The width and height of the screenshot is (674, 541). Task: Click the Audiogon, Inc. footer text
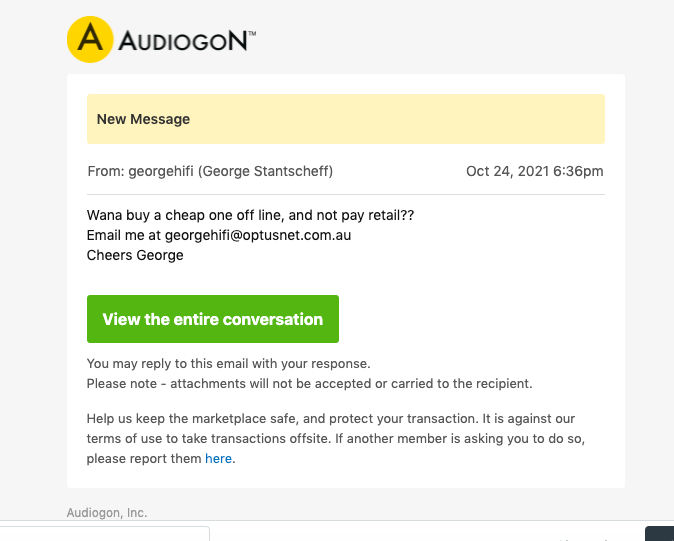pyautogui.click(x=107, y=513)
